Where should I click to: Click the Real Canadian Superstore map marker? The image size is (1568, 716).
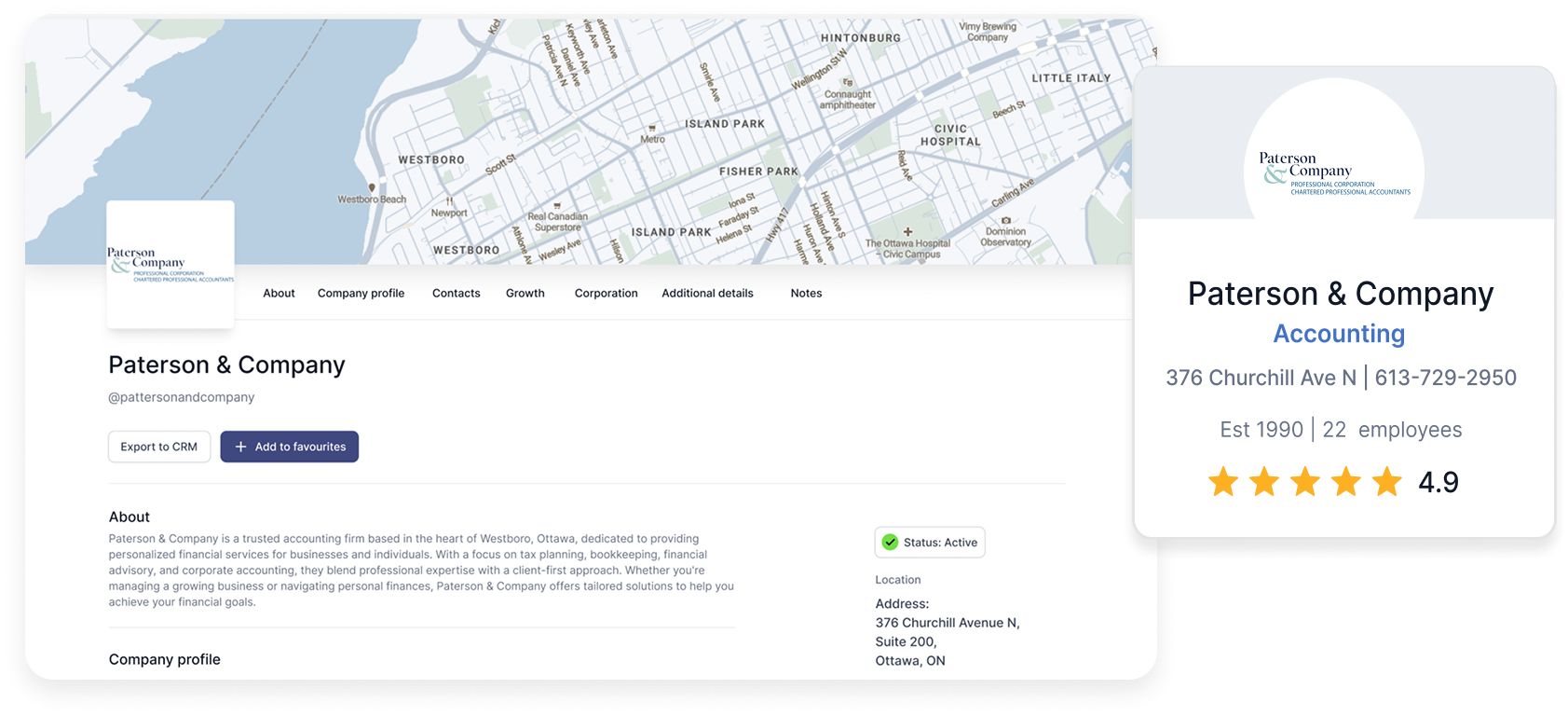pyautogui.click(x=557, y=205)
